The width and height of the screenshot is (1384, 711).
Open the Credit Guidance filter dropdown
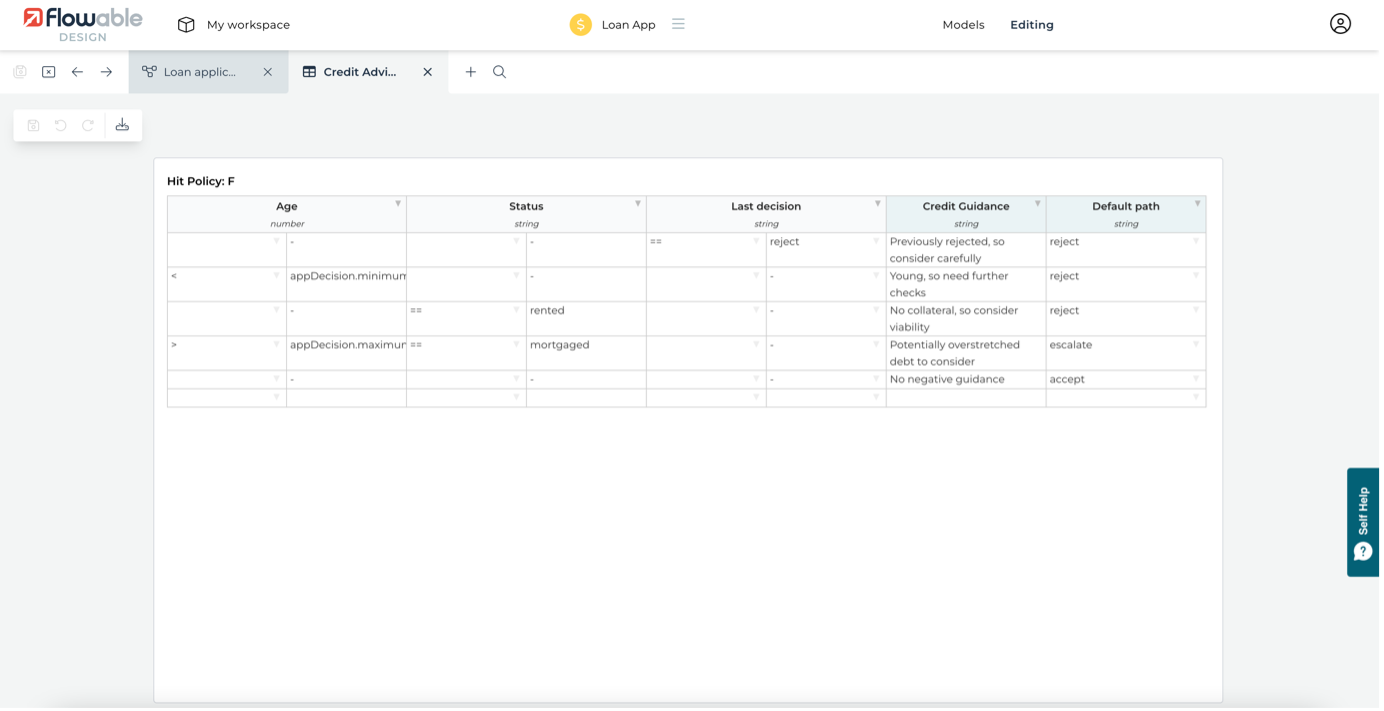[1037, 201]
